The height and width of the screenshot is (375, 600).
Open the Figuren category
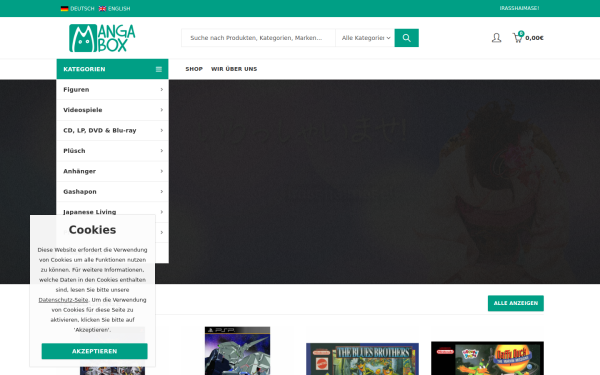click(x=76, y=90)
